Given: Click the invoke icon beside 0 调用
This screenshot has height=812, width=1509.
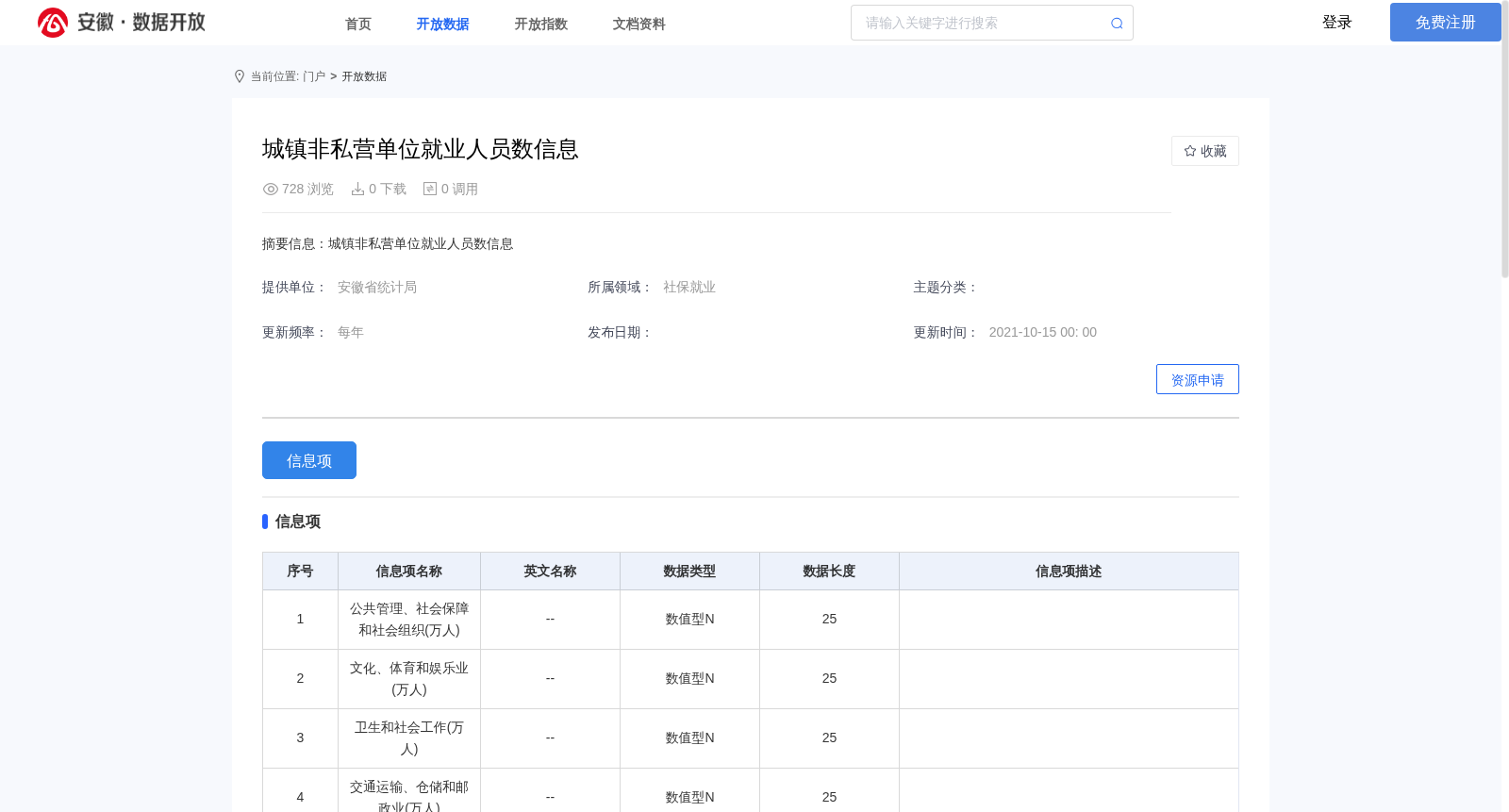Looking at the screenshot, I should pyautogui.click(x=430, y=190).
